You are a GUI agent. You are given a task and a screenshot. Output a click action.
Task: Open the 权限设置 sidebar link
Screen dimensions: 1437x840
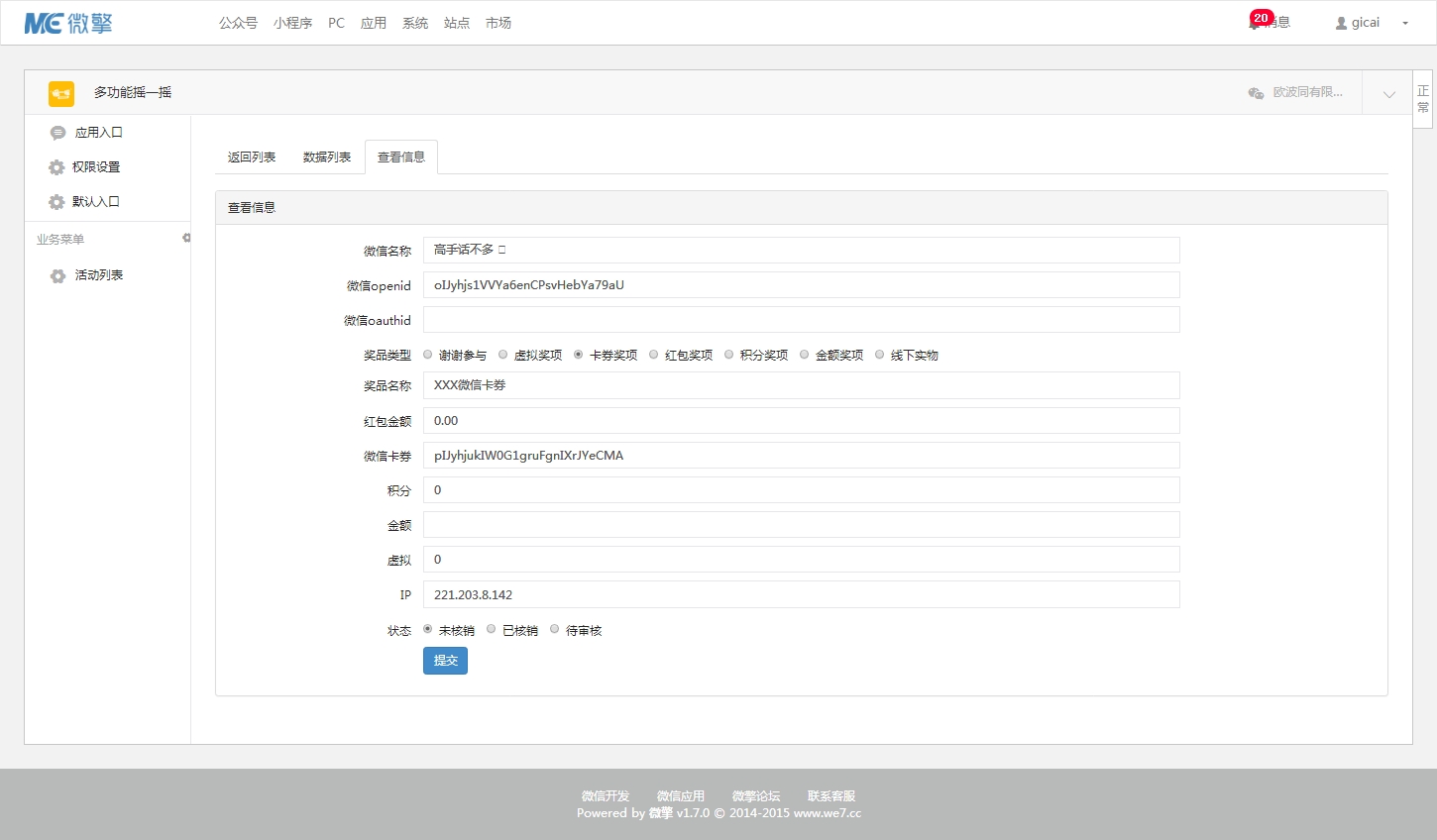pos(96,167)
